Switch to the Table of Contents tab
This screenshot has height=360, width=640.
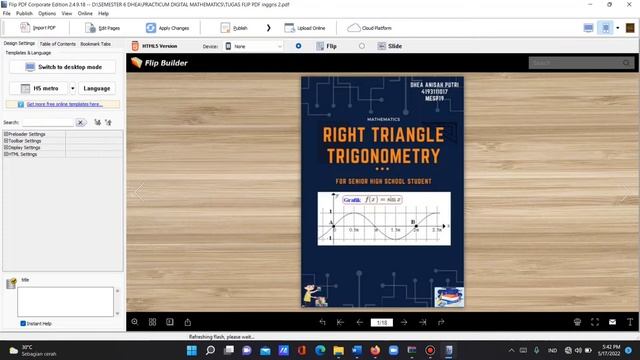coord(58,44)
